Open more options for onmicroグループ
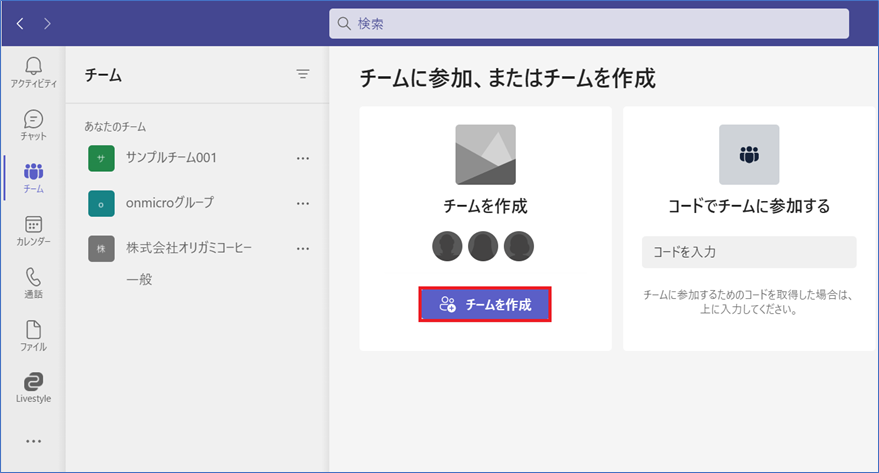879x473 pixels. click(x=303, y=203)
